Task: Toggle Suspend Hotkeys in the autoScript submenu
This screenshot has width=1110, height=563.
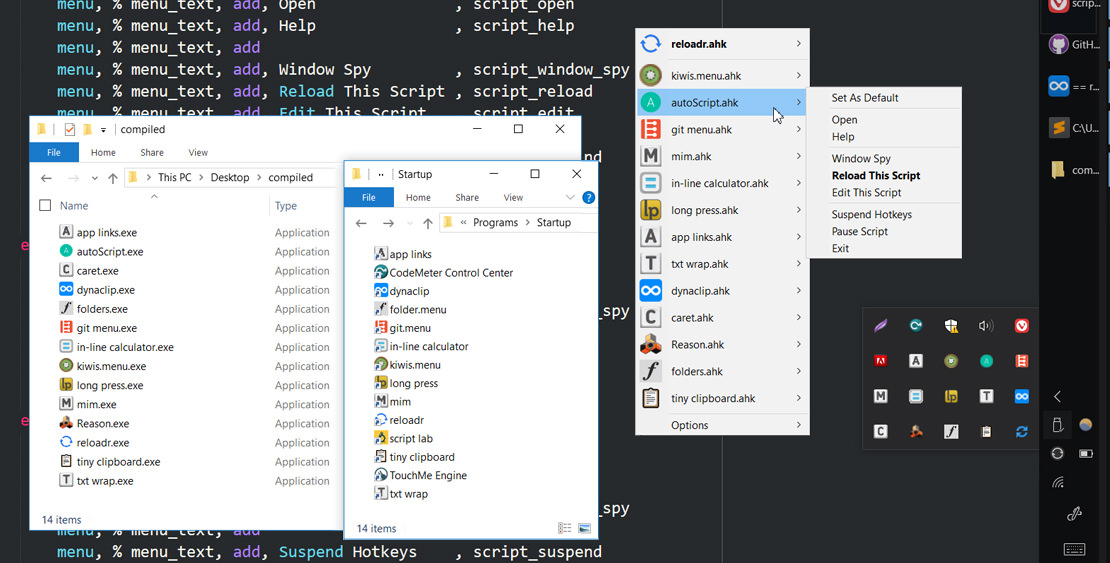Action: pos(871,215)
